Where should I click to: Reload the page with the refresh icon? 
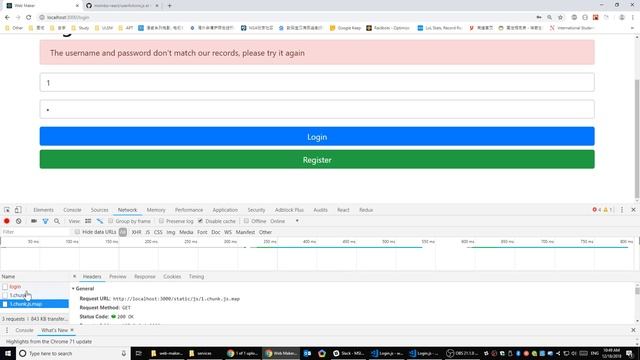click(29, 17)
